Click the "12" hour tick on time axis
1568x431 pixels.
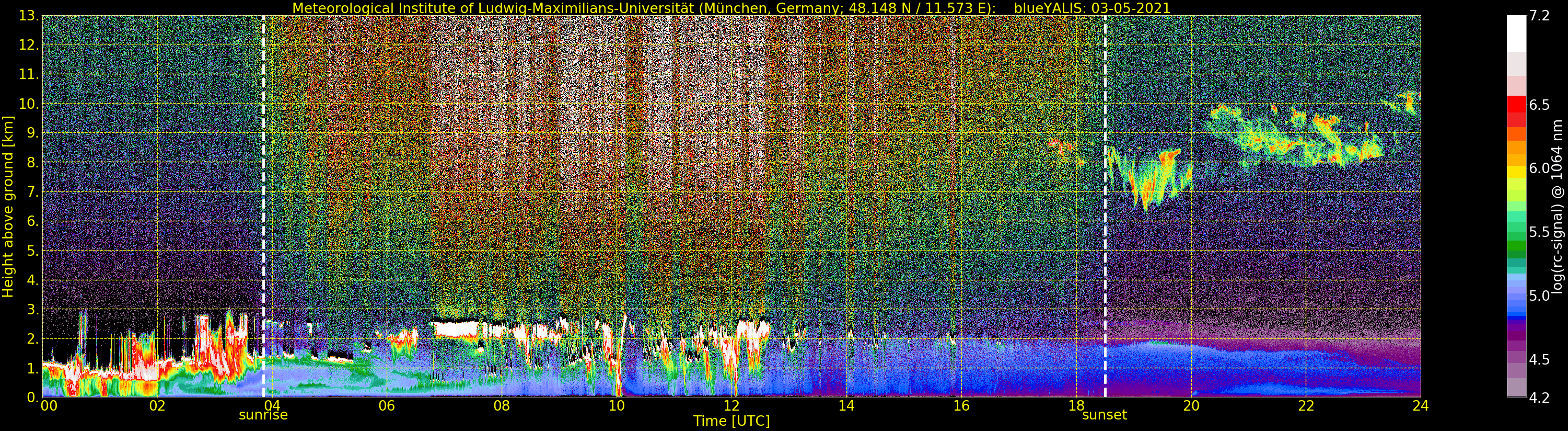(731, 406)
